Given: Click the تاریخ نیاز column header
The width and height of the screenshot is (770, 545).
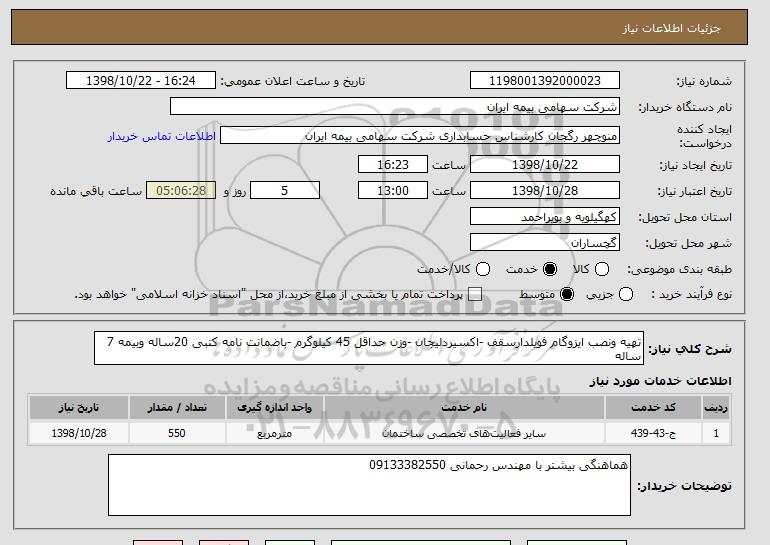Looking at the screenshot, I should pos(79,408).
